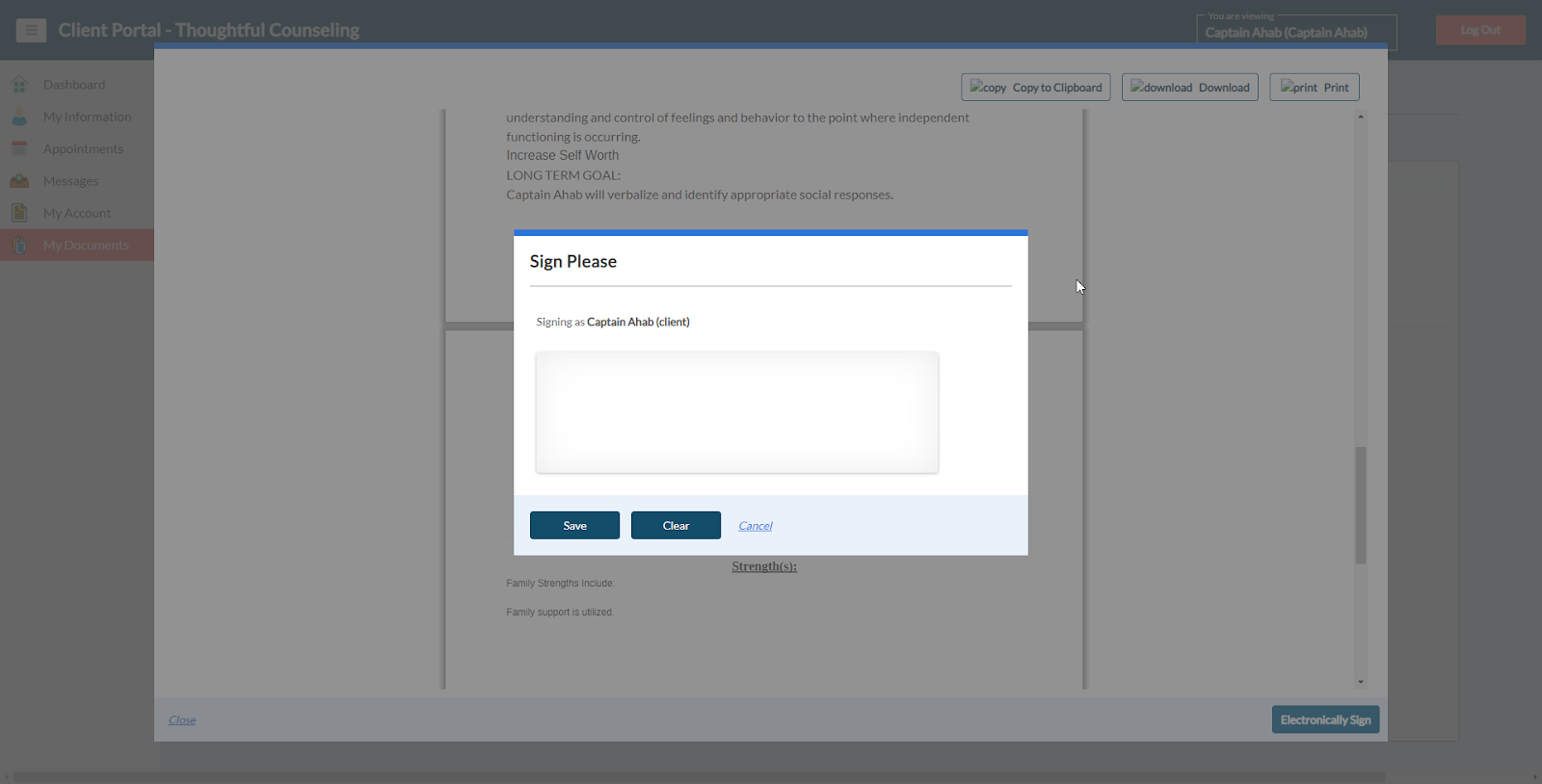Click the Messages inbox icon
Image resolution: width=1542 pixels, height=784 pixels.
pyautogui.click(x=19, y=181)
